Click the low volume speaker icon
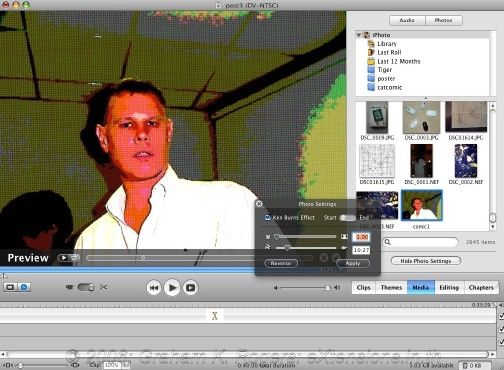Viewport: 504px width, 370px height. point(276,288)
